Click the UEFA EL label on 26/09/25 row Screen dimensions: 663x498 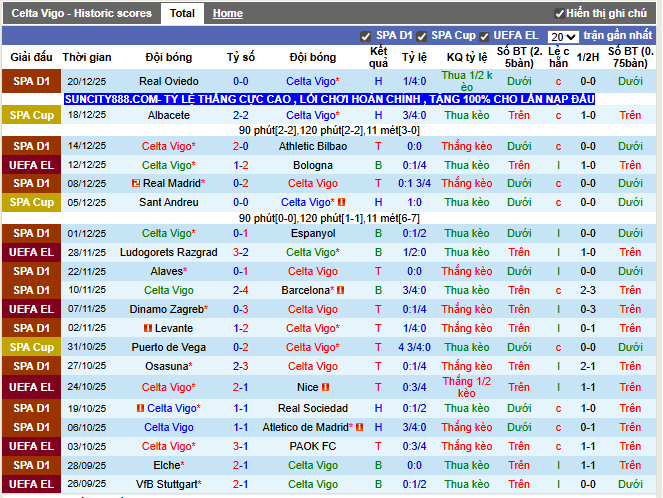pos(31,484)
